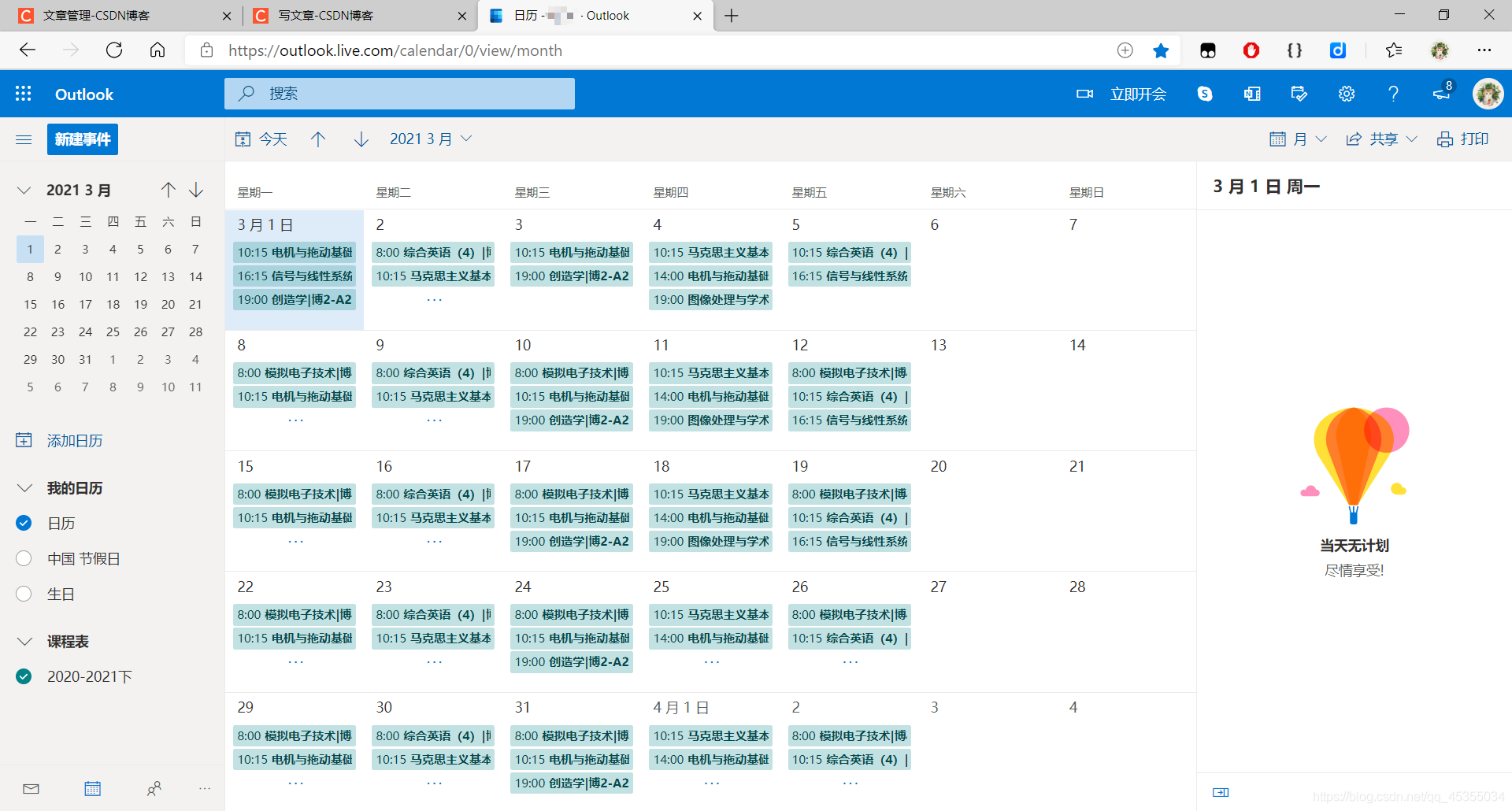Open the red Opera-style extension icon

click(1251, 50)
